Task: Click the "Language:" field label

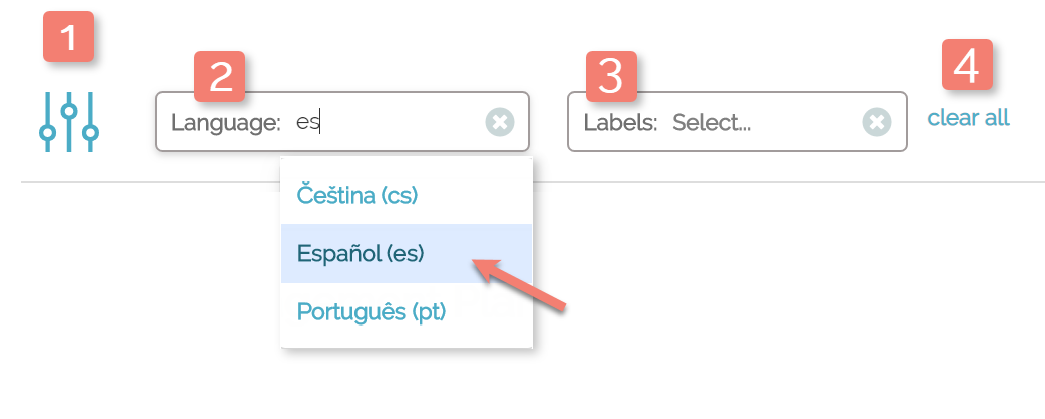Action: pyautogui.click(x=226, y=123)
